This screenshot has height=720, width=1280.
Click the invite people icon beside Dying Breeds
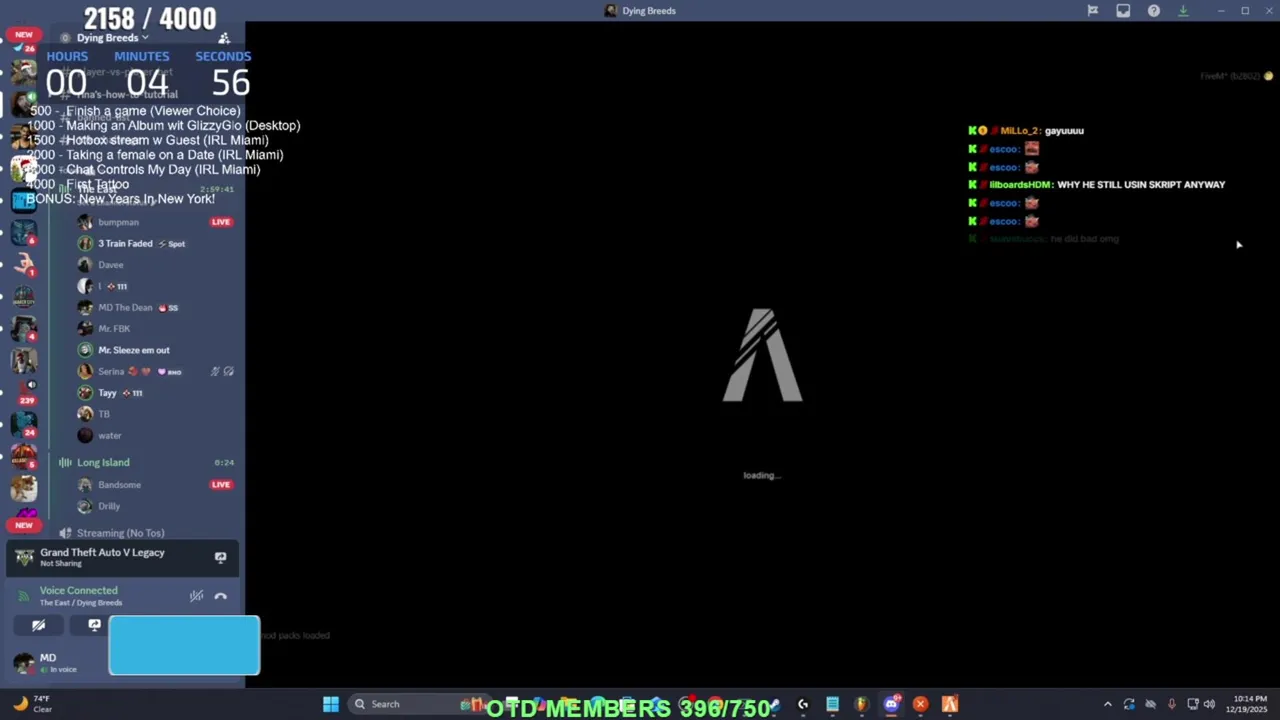[x=224, y=38]
